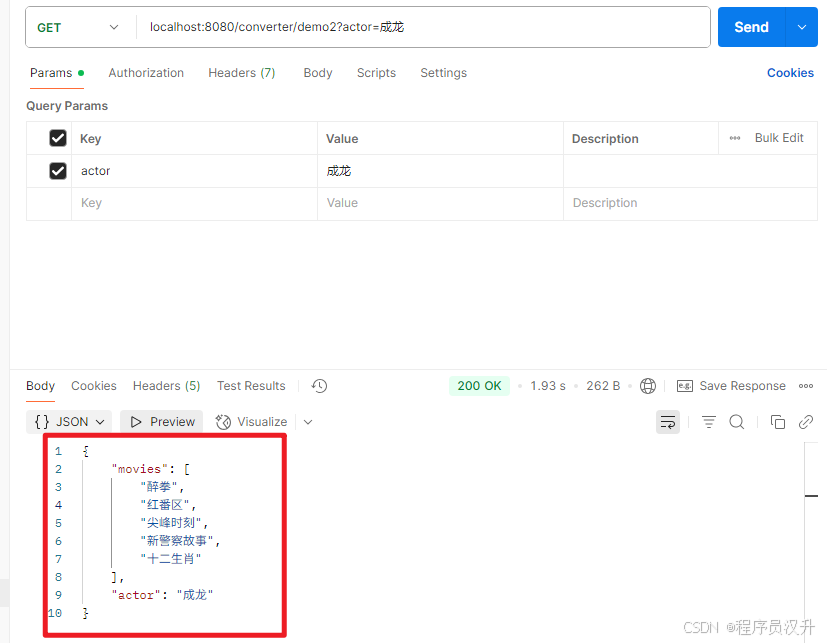
Task: Click the Preview button
Action: (161, 422)
